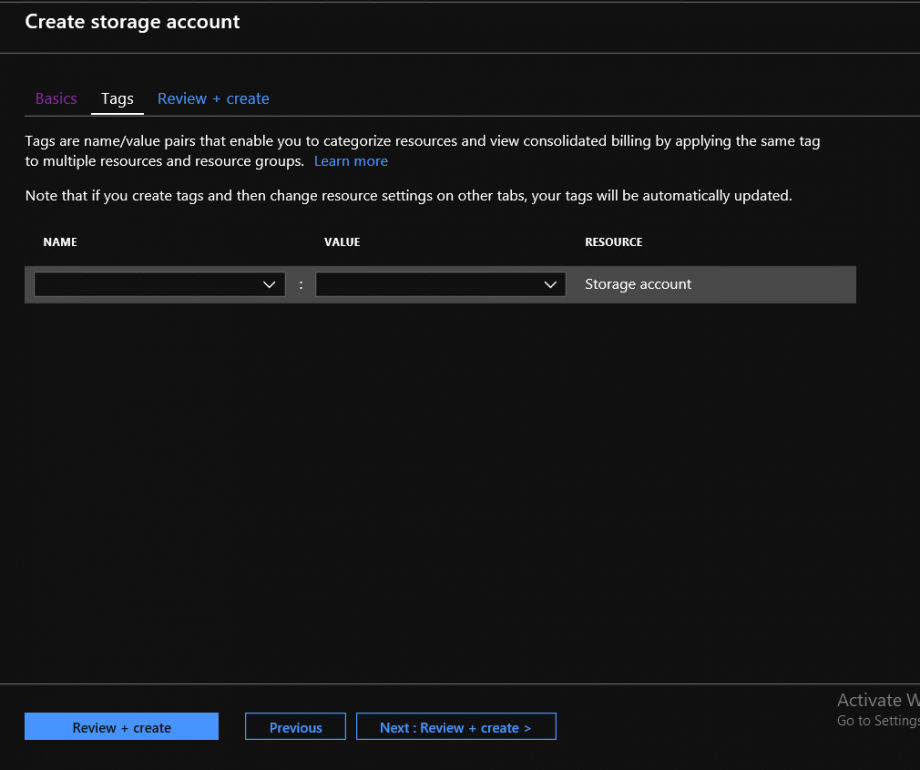Open the Review + create tab
Screen dimensions: 920x770
213,98
